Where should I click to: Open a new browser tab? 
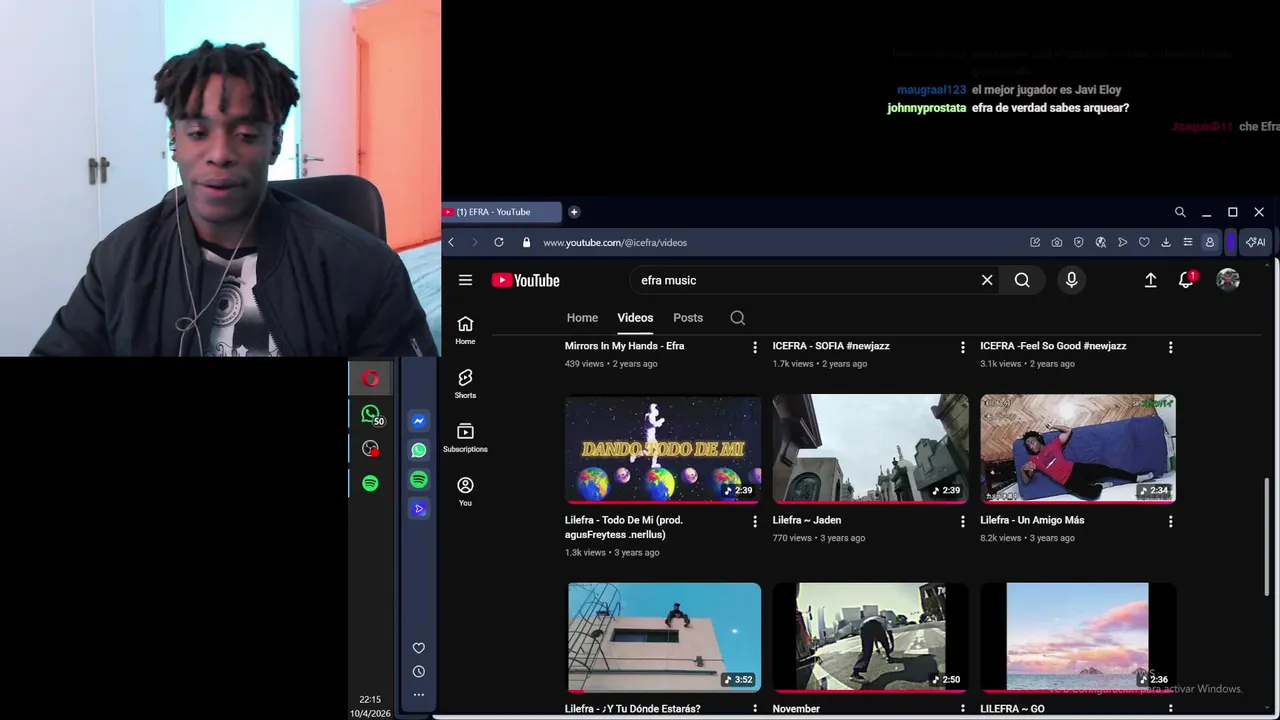tap(574, 212)
